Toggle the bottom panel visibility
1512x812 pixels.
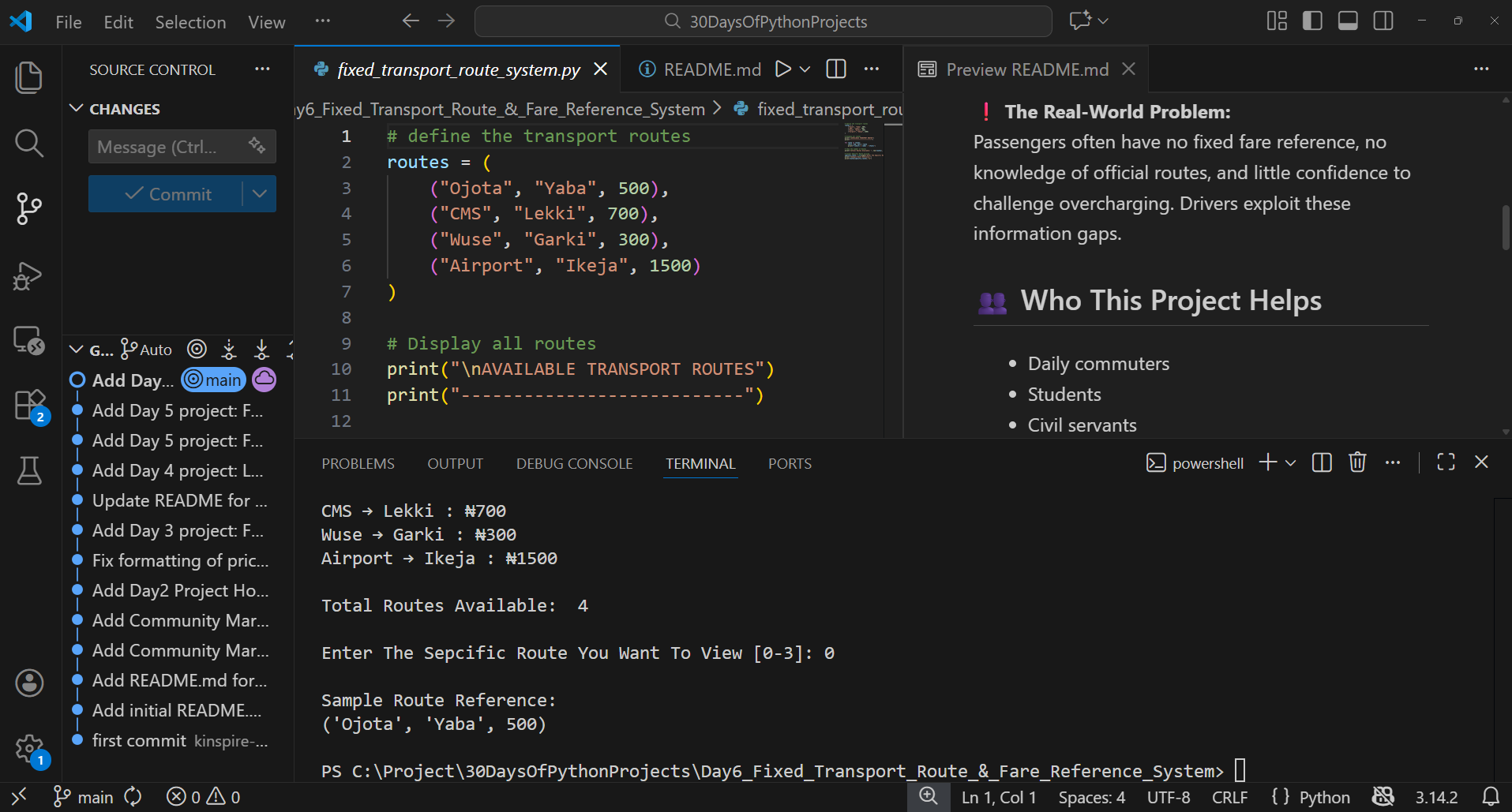(1348, 21)
